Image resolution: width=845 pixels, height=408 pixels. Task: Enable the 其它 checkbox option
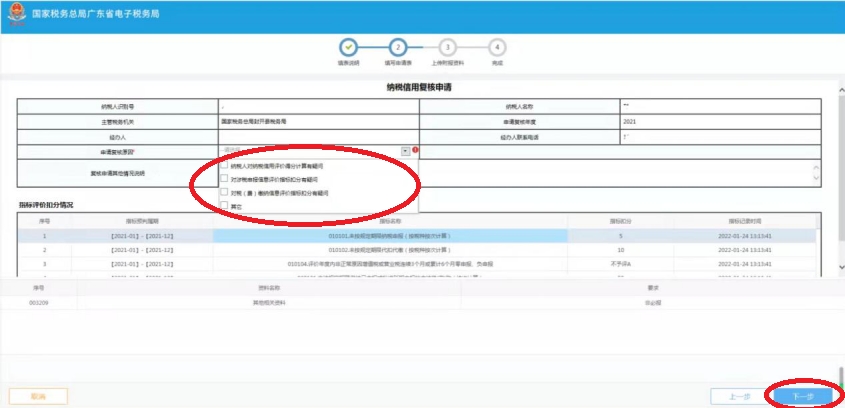[x=224, y=205]
